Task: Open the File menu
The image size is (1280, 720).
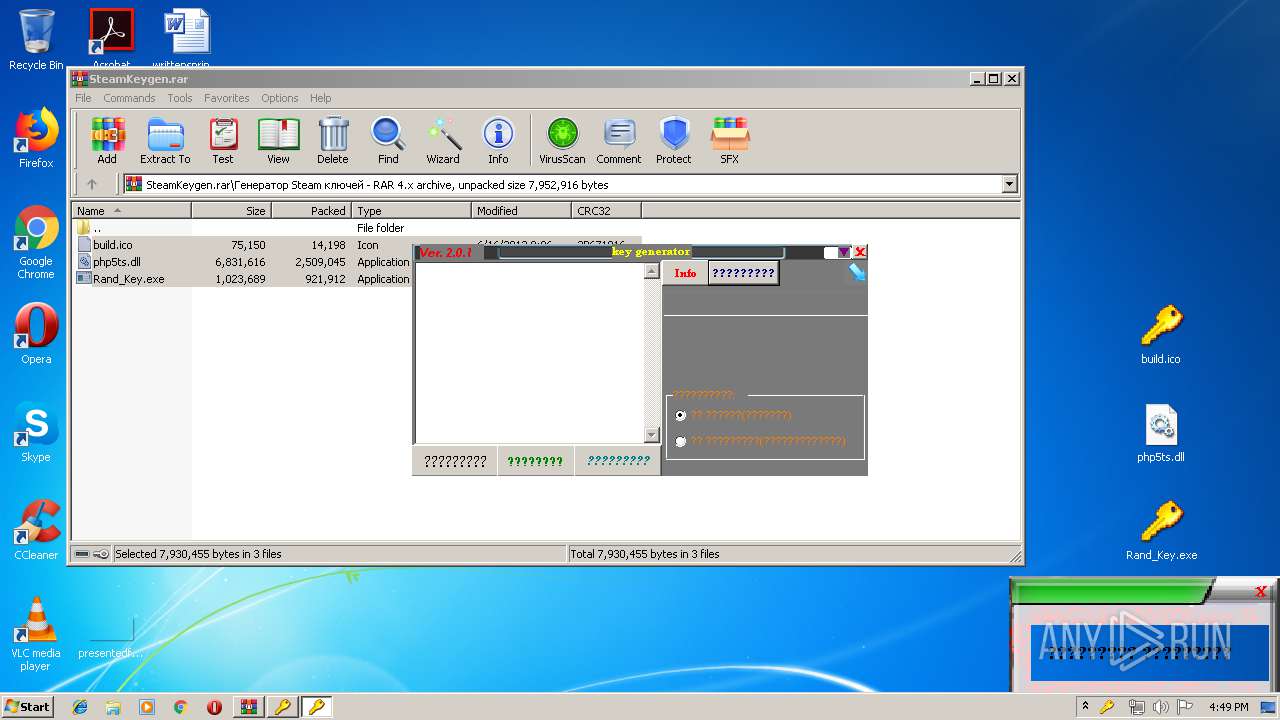Action: [83, 98]
